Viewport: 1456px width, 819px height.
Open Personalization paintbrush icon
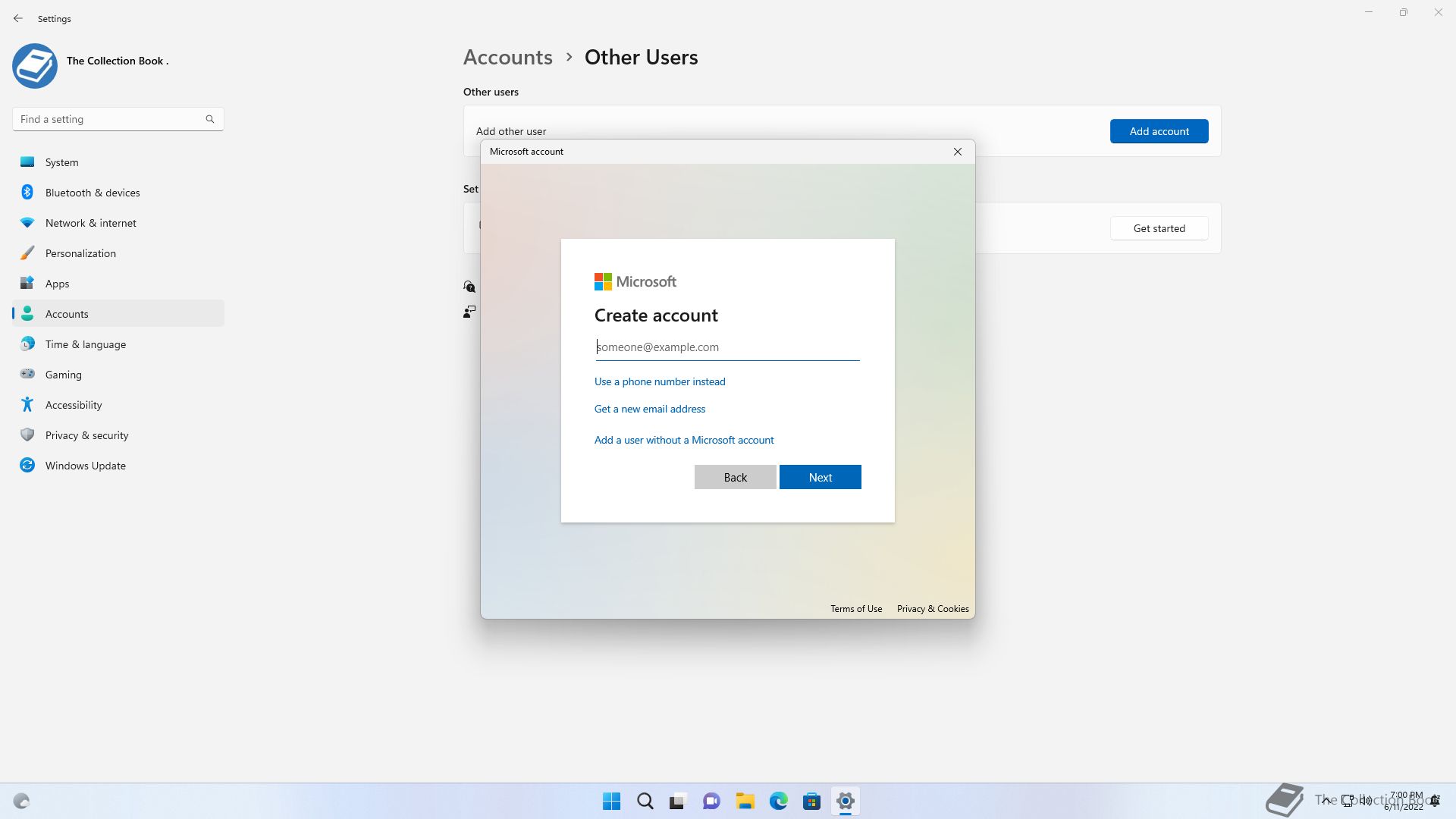point(27,253)
